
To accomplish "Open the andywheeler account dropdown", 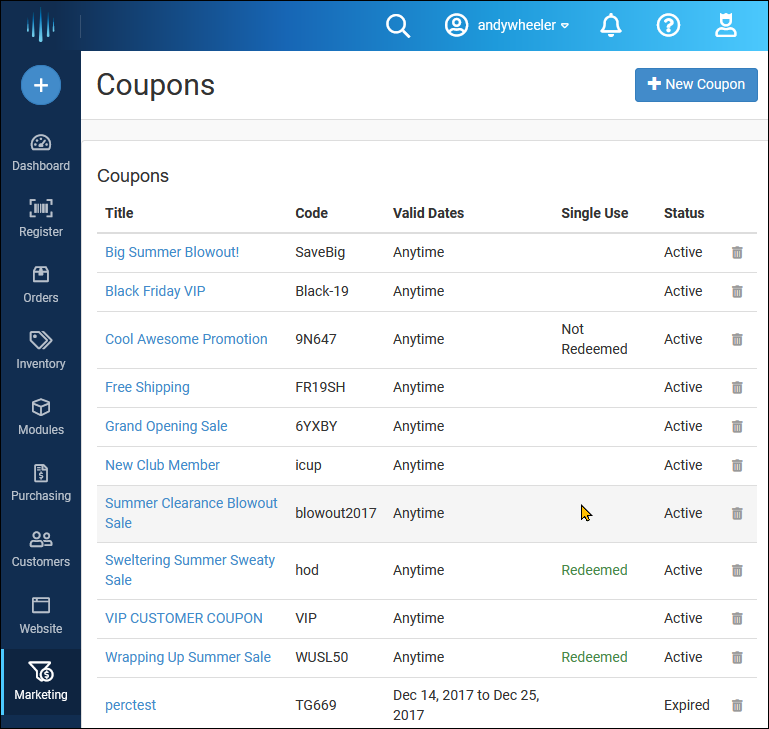I will point(507,25).
